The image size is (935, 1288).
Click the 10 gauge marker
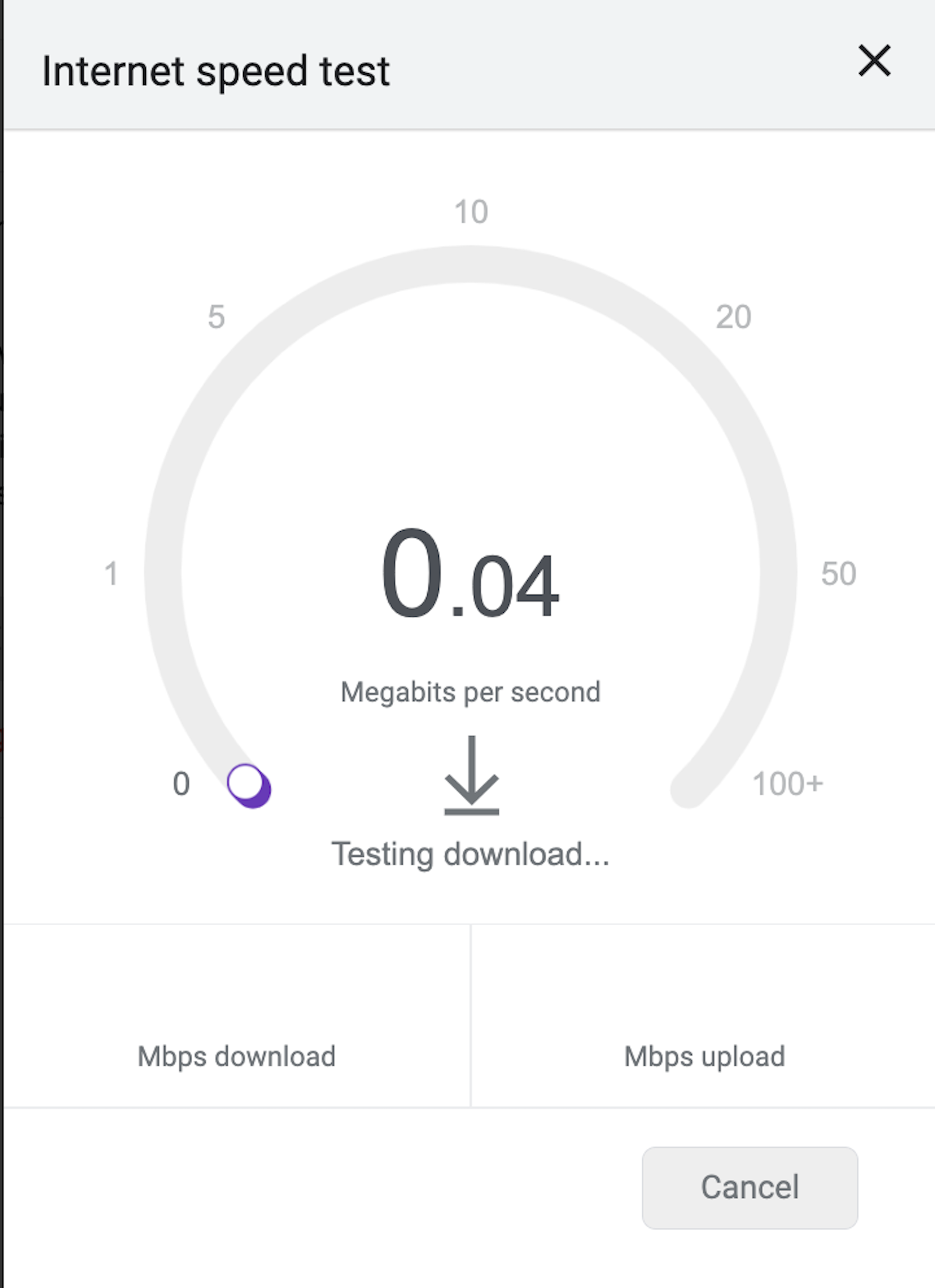coord(471,211)
